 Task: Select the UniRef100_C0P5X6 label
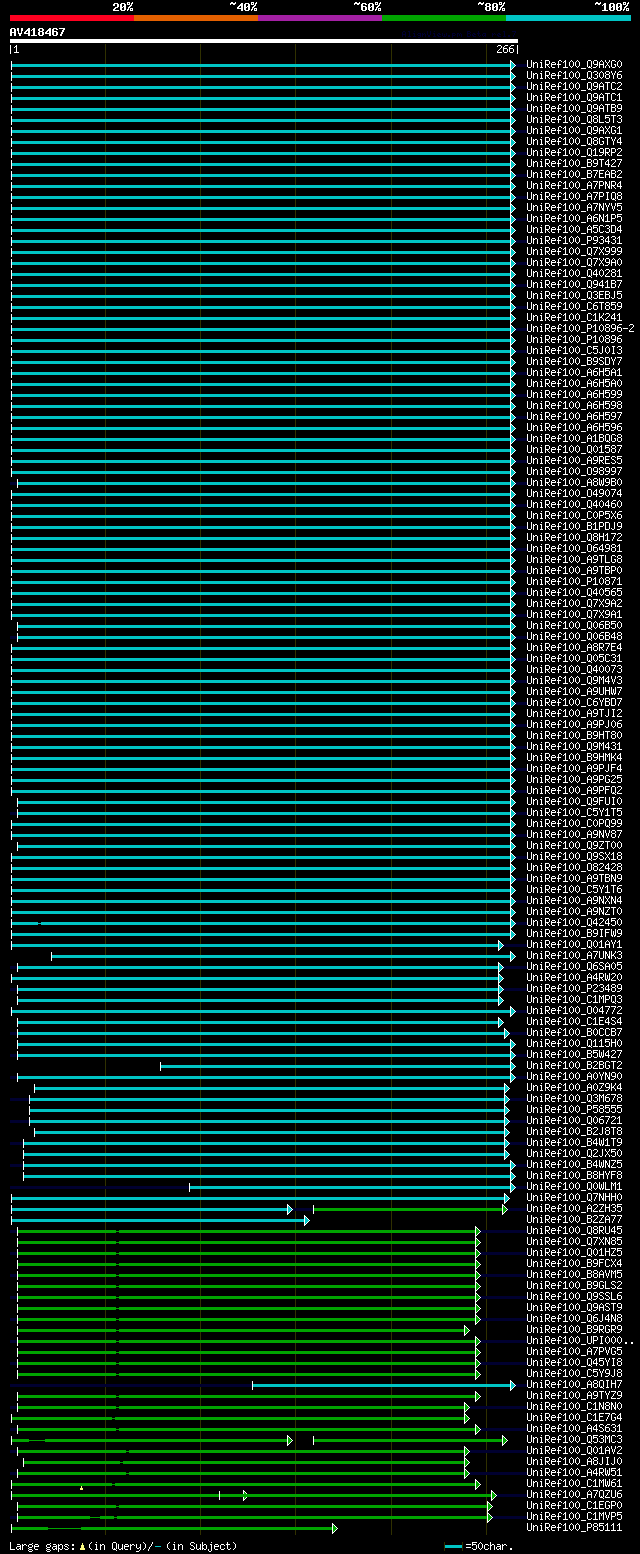click(574, 515)
